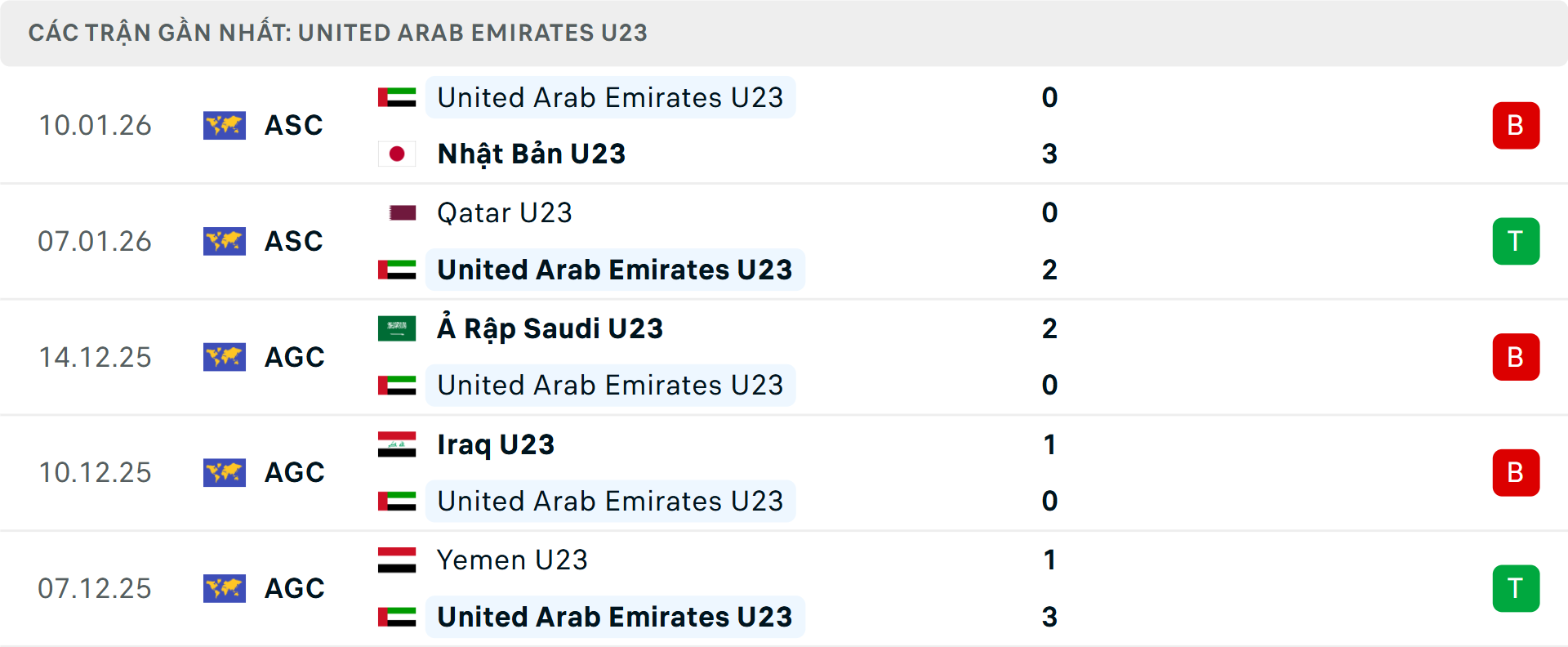Click the red B loss badge for the Japan match
Viewport: 1568px width, 647px height.
1516,126
